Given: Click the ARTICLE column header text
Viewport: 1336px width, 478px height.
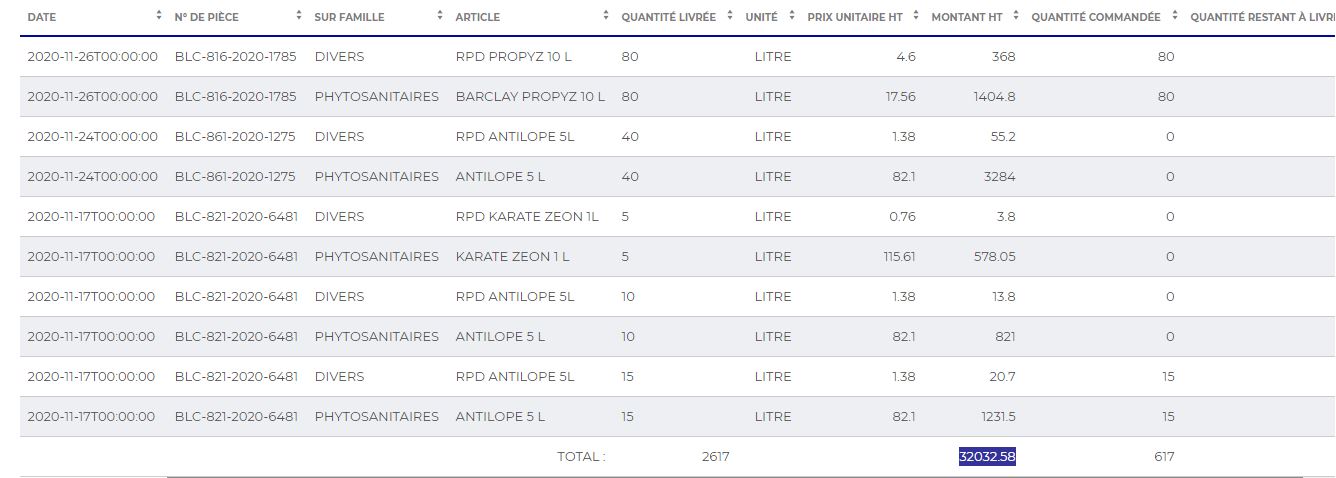Looking at the screenshot, I should (x=477, y=17).
